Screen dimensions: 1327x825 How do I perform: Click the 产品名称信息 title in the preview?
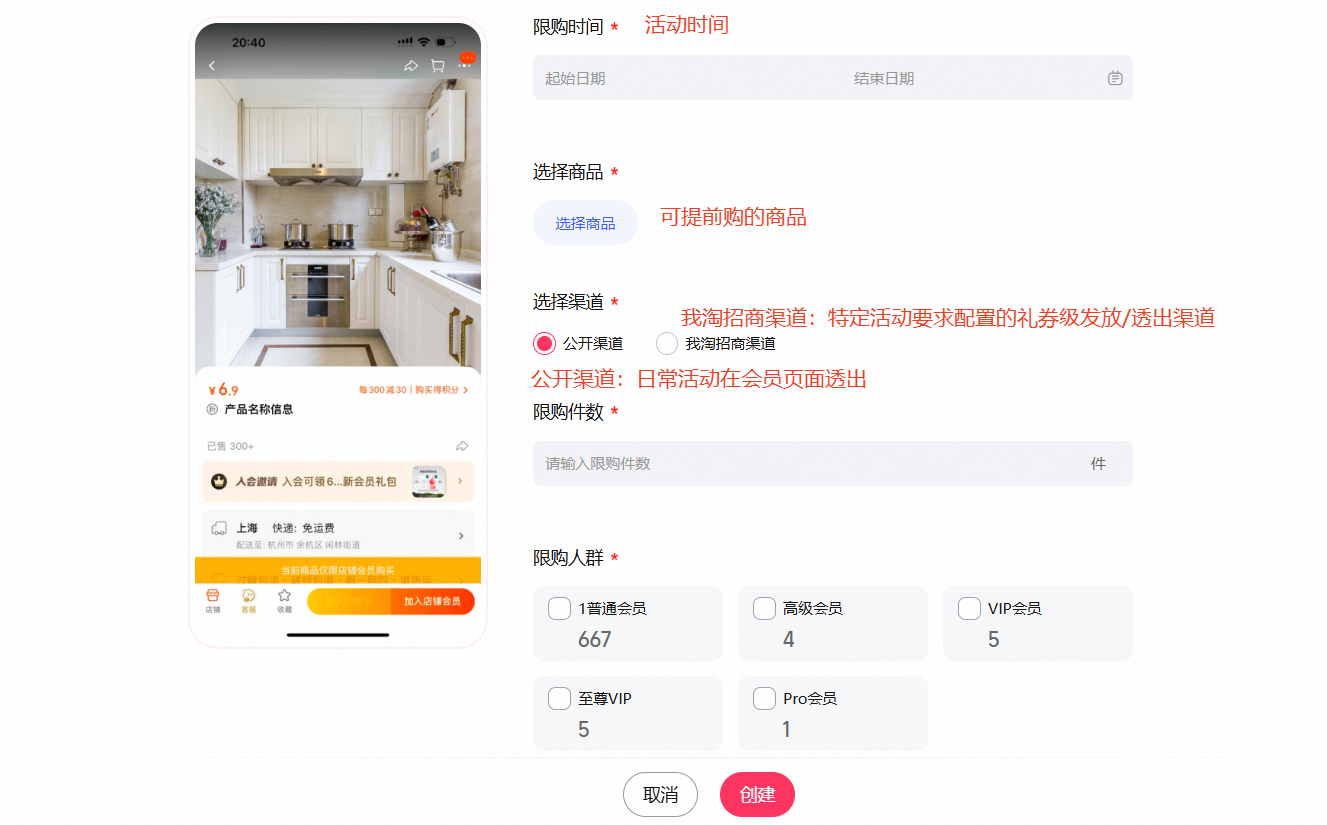[x=258, y=410]
